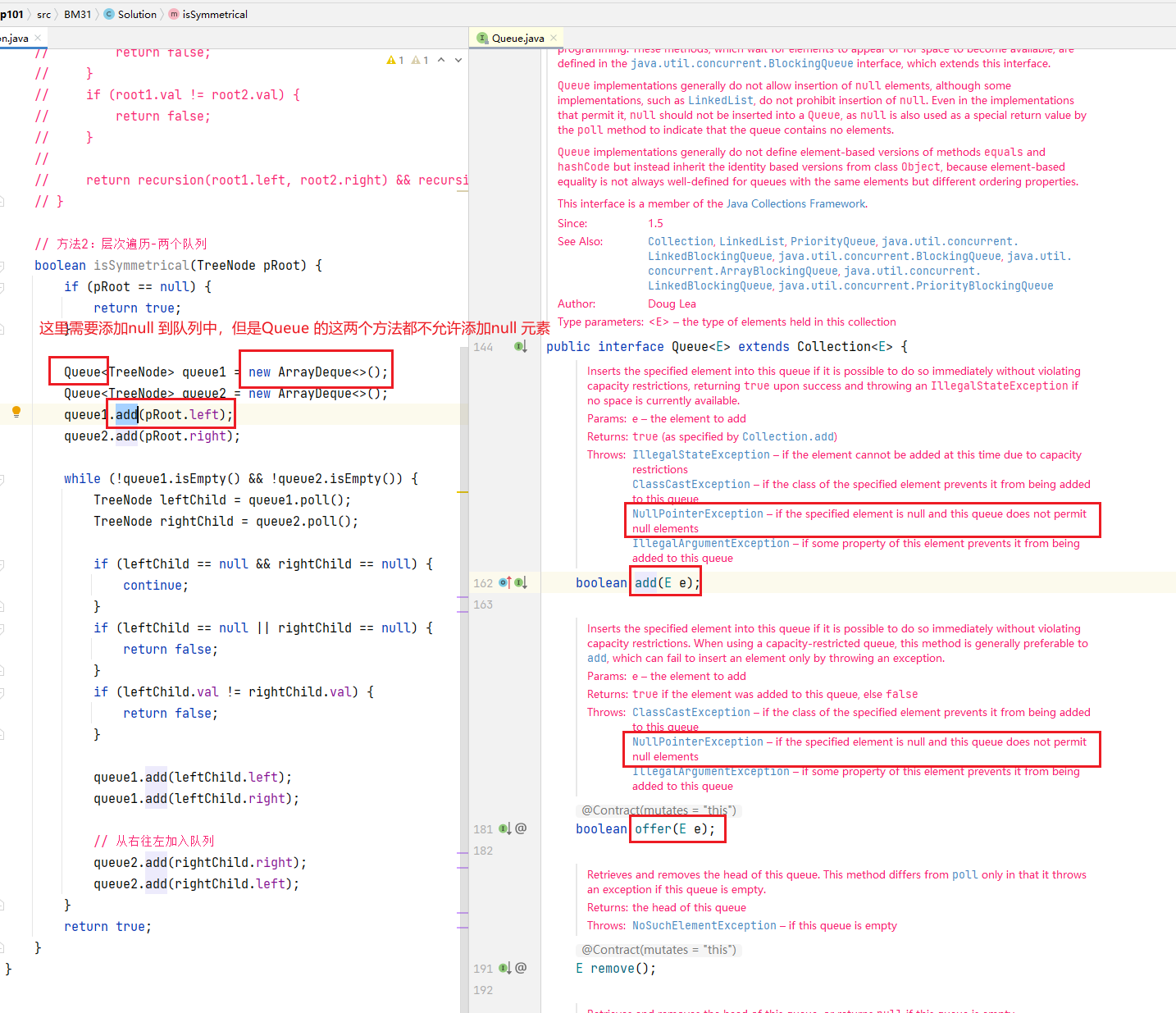1176x1013 pixels.
Task: Click 'E remove();' method declaration
Action: (x=616, y=968)
